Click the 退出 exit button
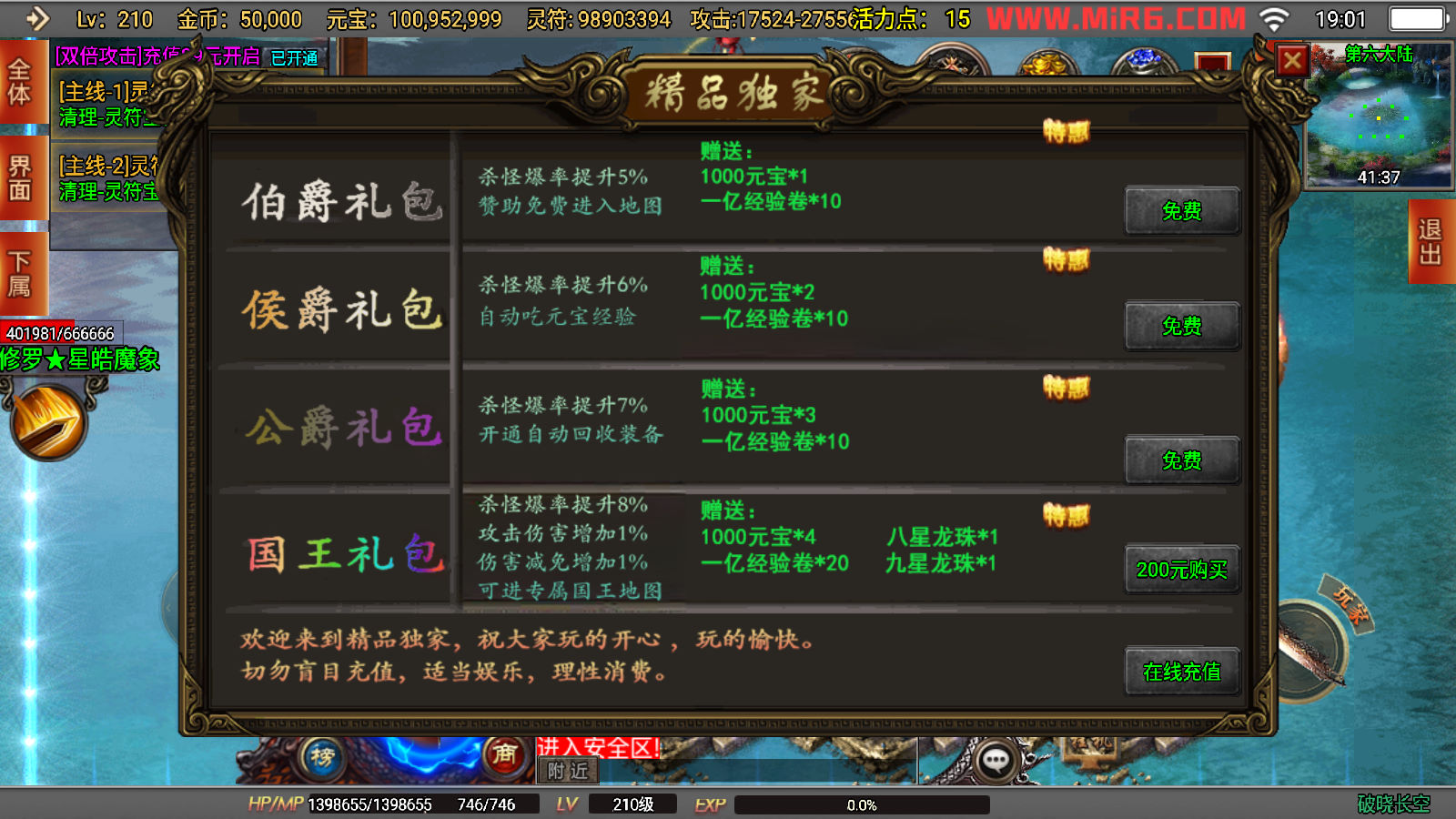This screenshot has width=1456, height=819. [1431, 242]
